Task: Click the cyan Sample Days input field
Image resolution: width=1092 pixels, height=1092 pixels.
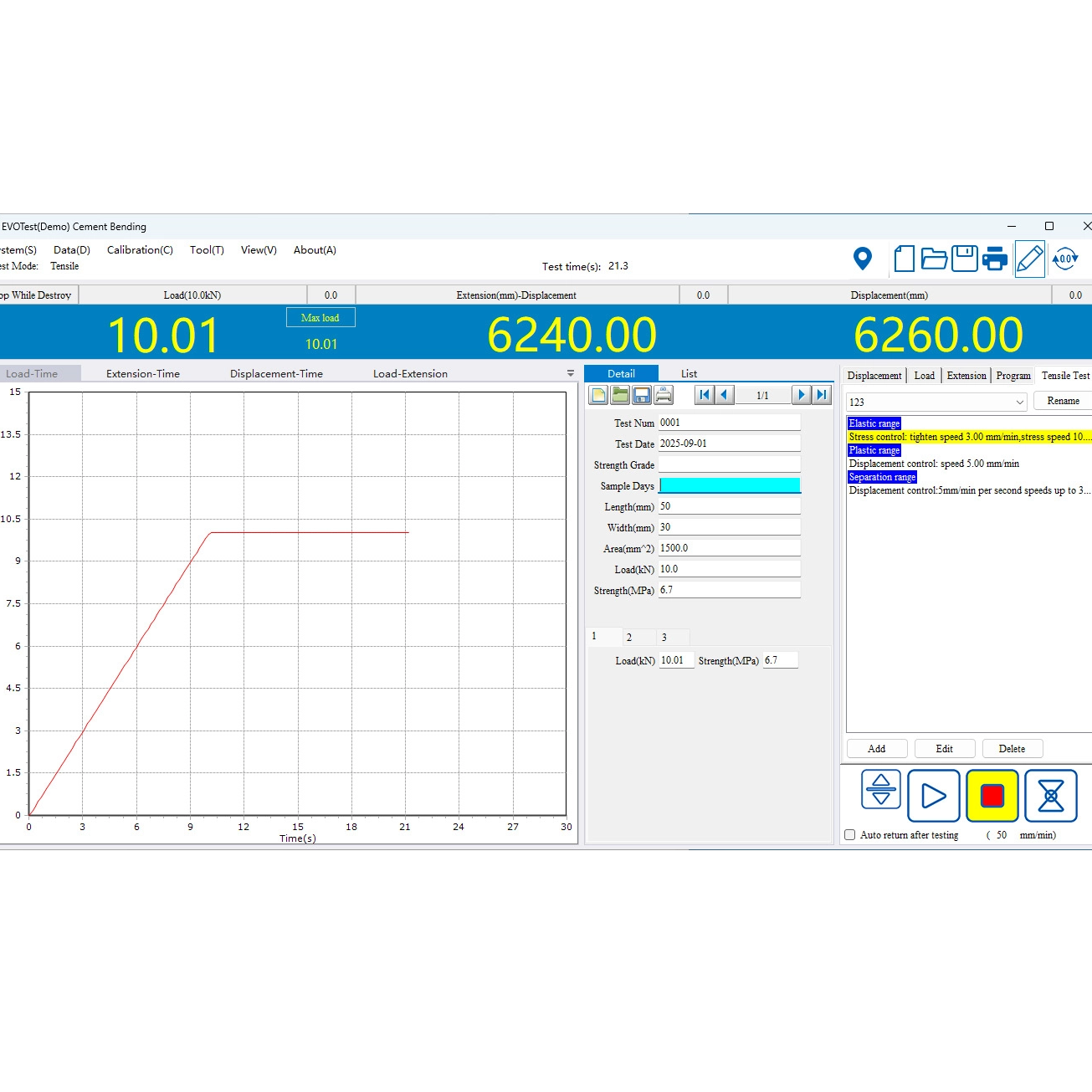Action: coord(730,485)
